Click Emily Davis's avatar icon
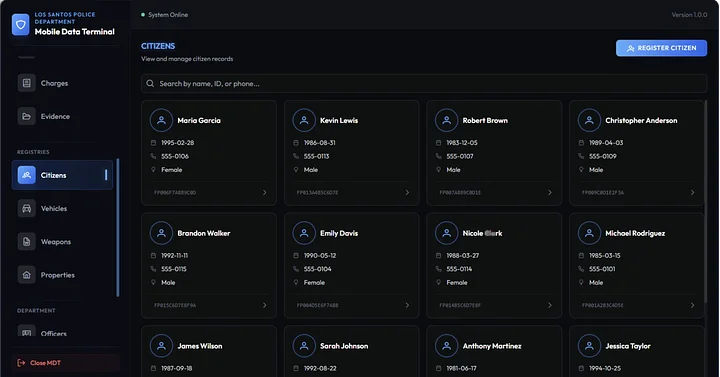Image resolution: width=720 pixels, height=377 pixels. 304,233
